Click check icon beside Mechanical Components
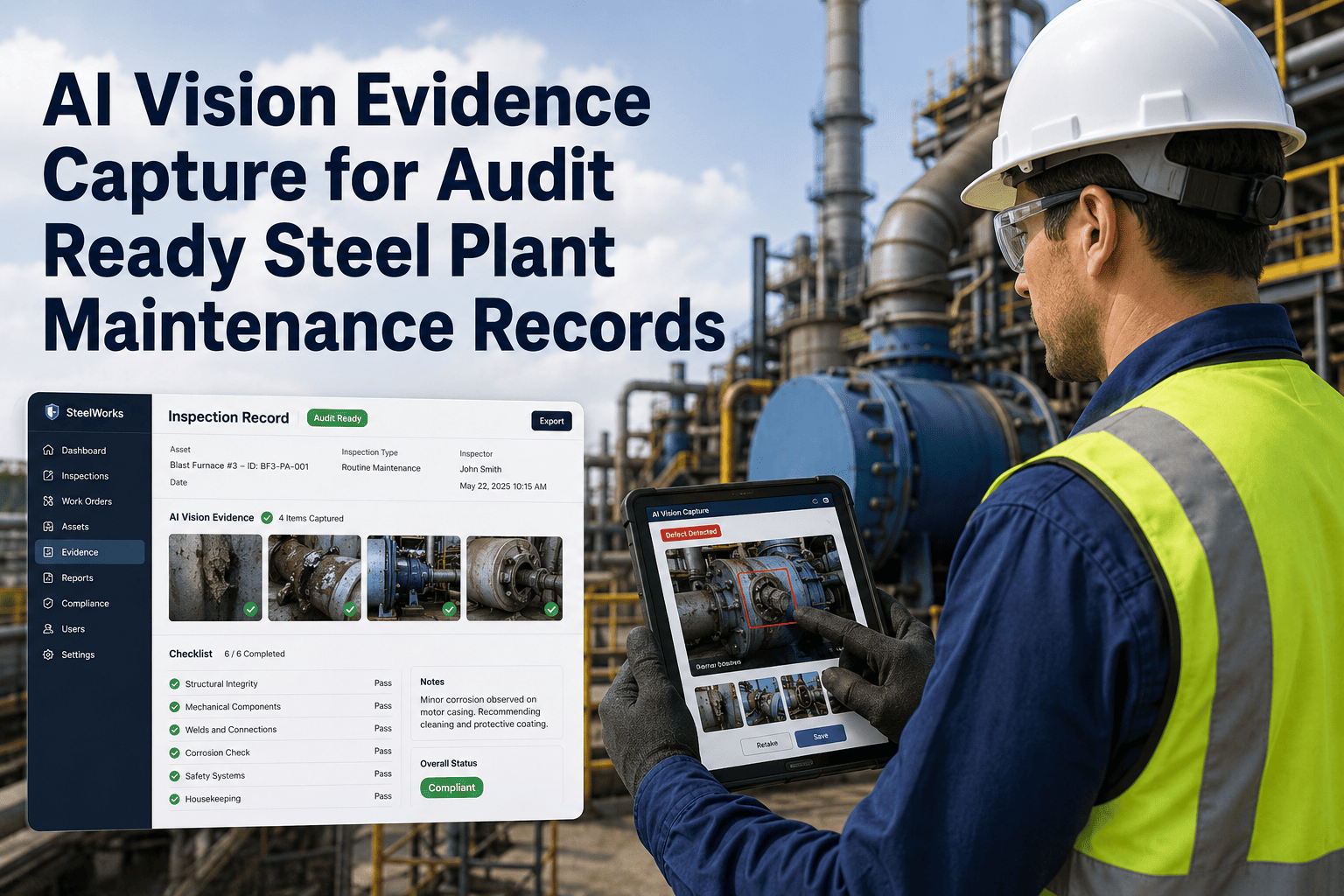The width and height of the screenshot is (1344, 896). click(x=174, y=706)
